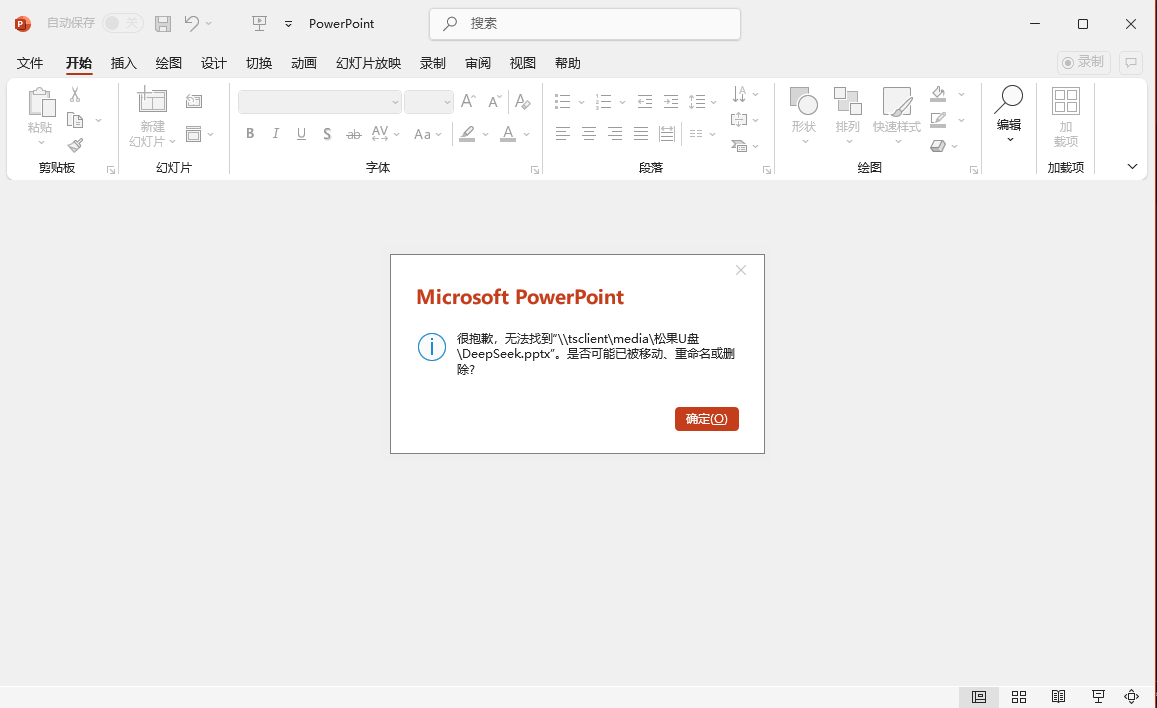Click Slide Sorter view icon
1157x708 pixels.
click(1019, 697)
